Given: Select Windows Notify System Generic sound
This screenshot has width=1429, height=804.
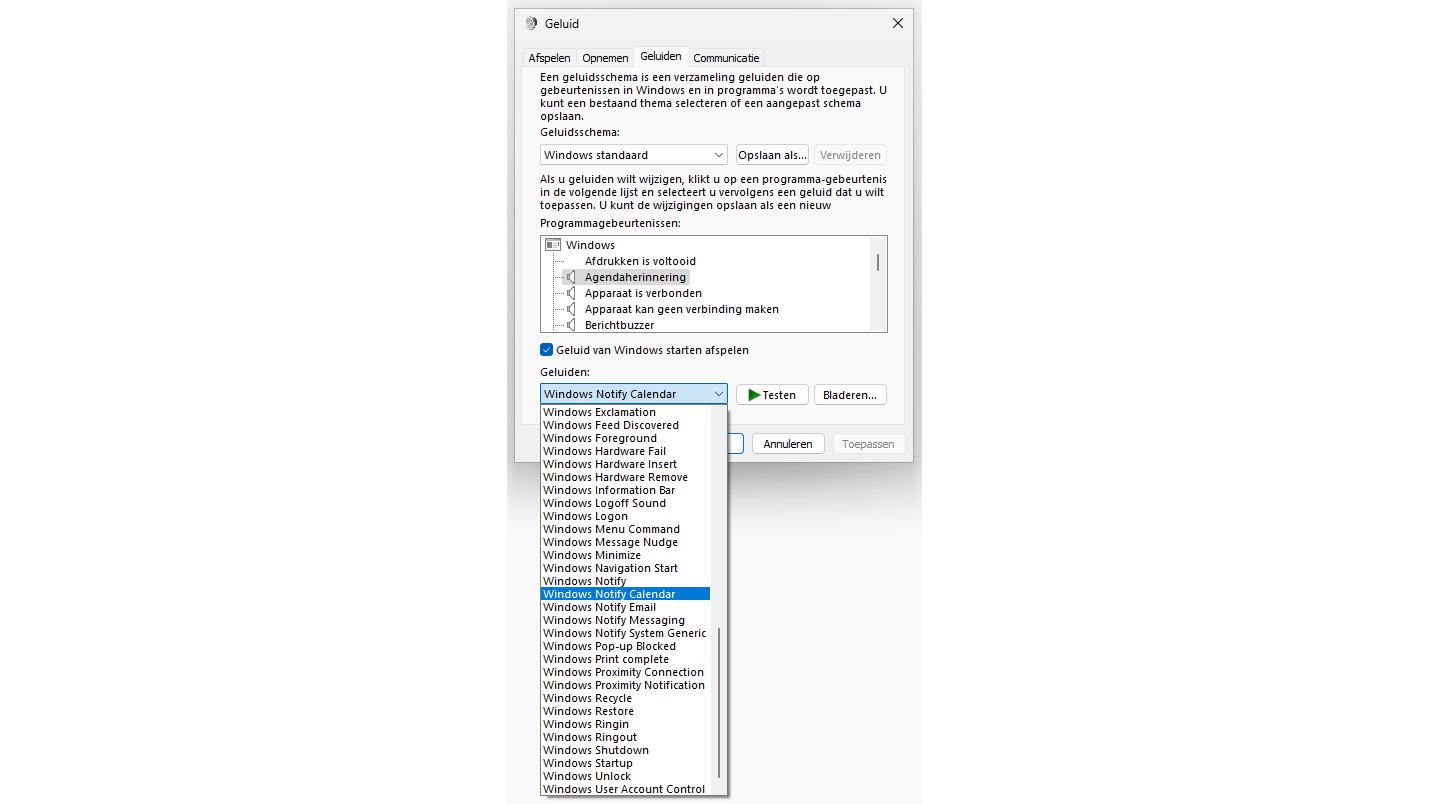Looking at the screenshot, I should coord(626,633).
